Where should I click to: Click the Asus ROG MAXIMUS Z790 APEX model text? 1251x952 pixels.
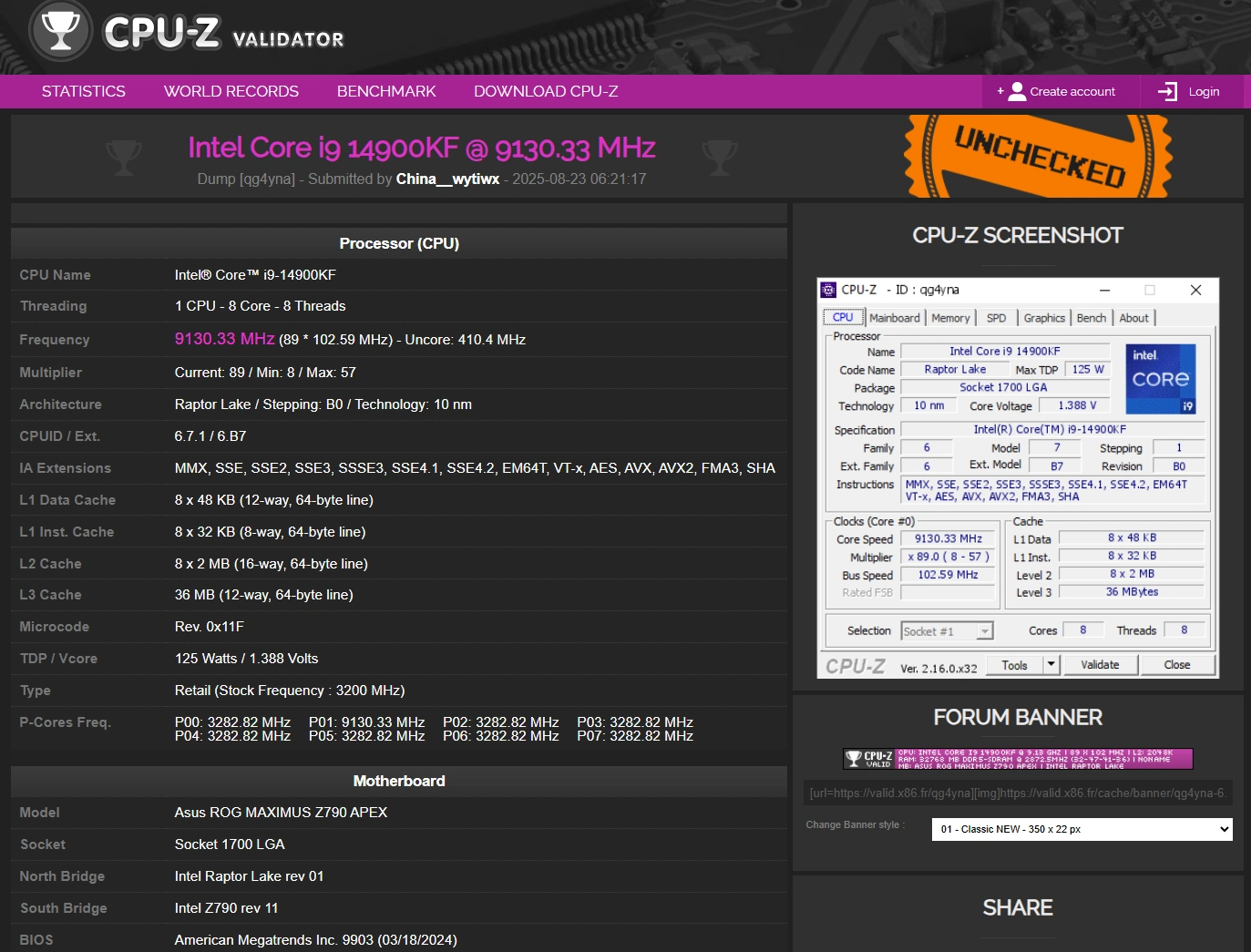[281, 813]
